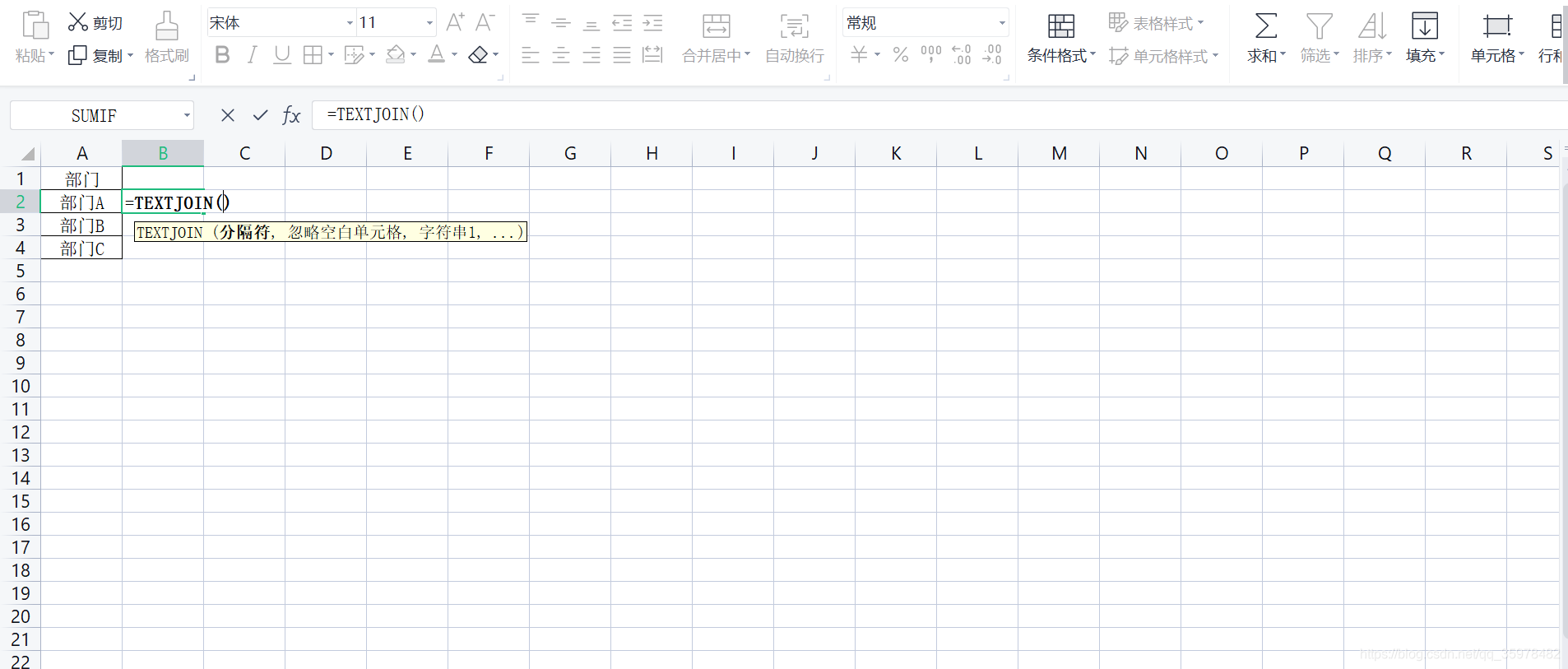The height and width of the screenshot is (669, 1568).
Task: Apply cell borders with the border icon
Action: [313, 55]
